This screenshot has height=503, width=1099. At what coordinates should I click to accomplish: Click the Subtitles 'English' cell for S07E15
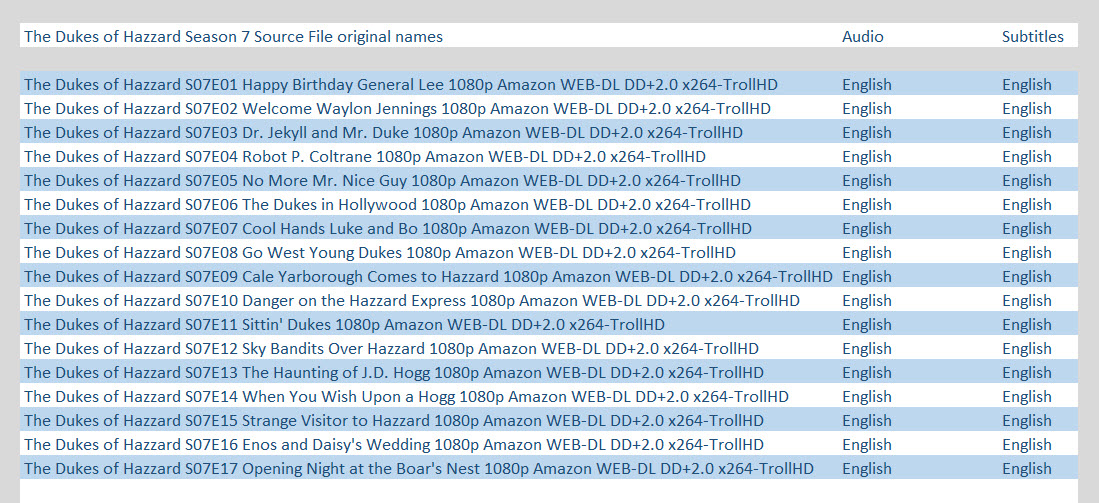click(1027, 420)
